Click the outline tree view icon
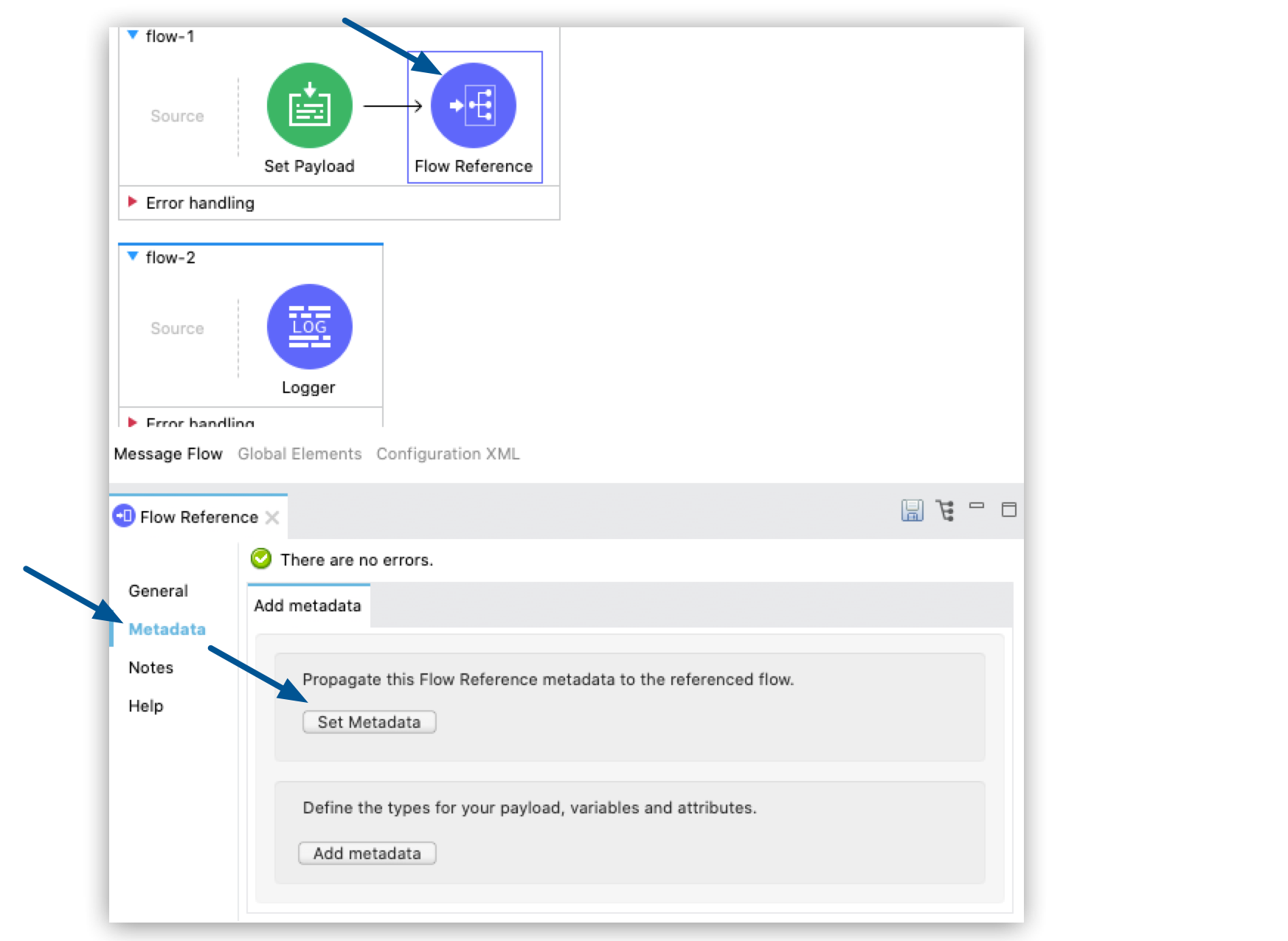The width and height of the screenshot is (1288, 941). 945,510
